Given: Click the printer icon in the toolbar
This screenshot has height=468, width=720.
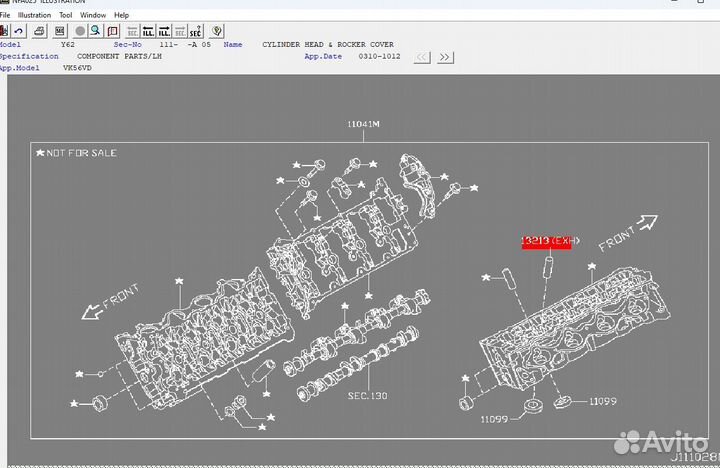Looking at the screenshot, I should tap(39, 31).
